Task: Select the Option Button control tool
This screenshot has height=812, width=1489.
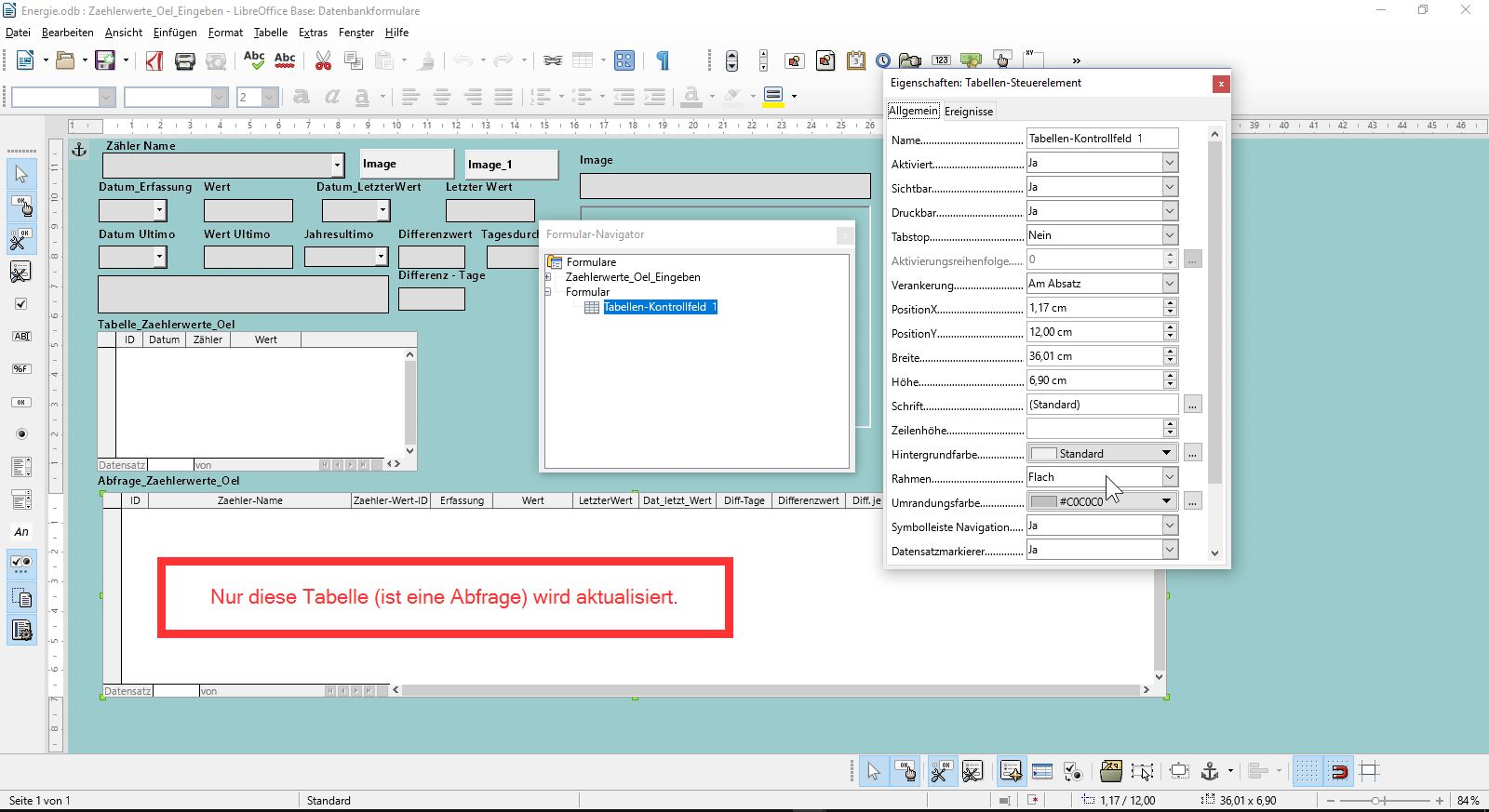Action: pyautogui.click(x=21, y=434)
